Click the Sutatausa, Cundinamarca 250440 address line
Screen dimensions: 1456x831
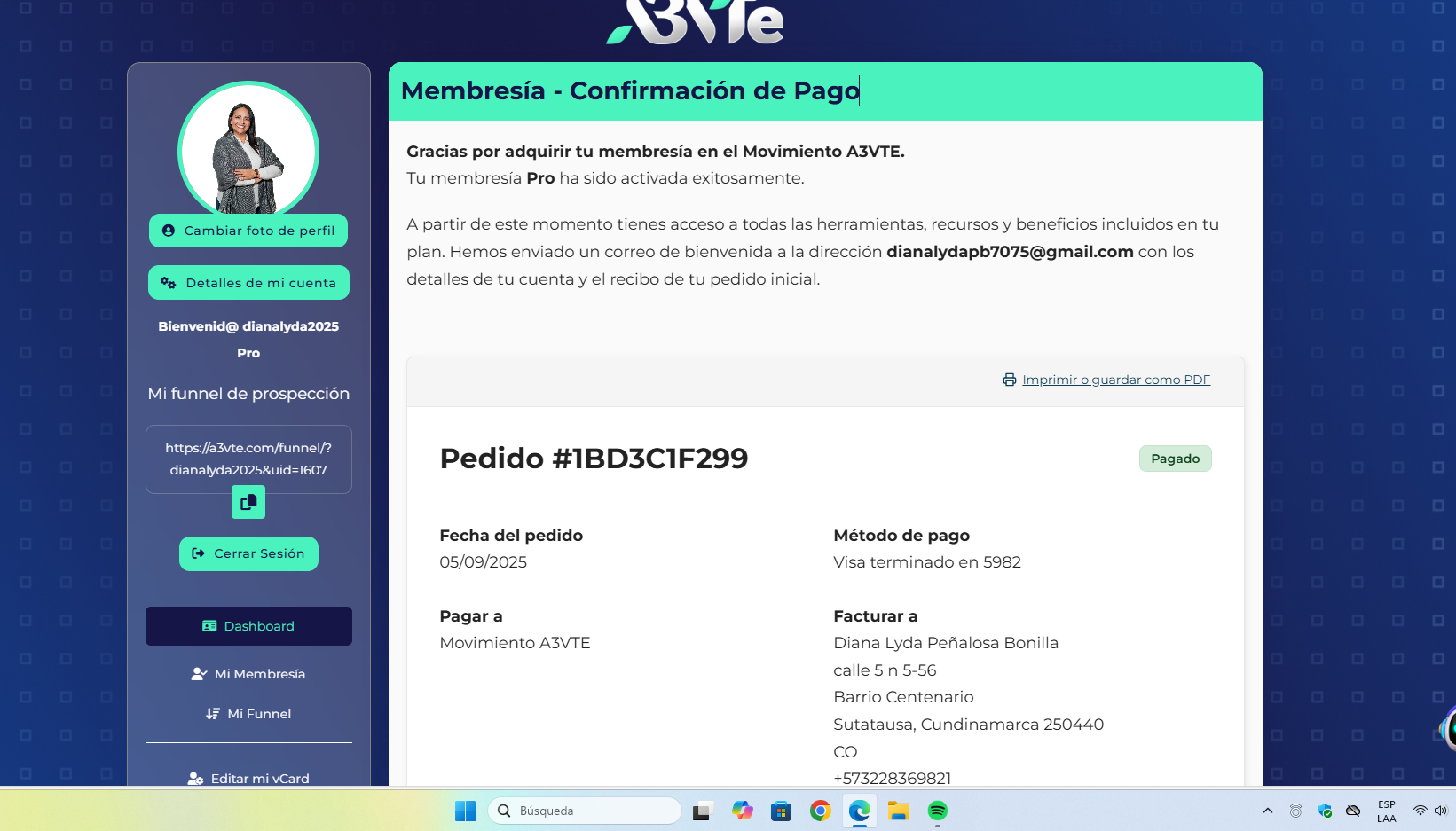(968, 725)
